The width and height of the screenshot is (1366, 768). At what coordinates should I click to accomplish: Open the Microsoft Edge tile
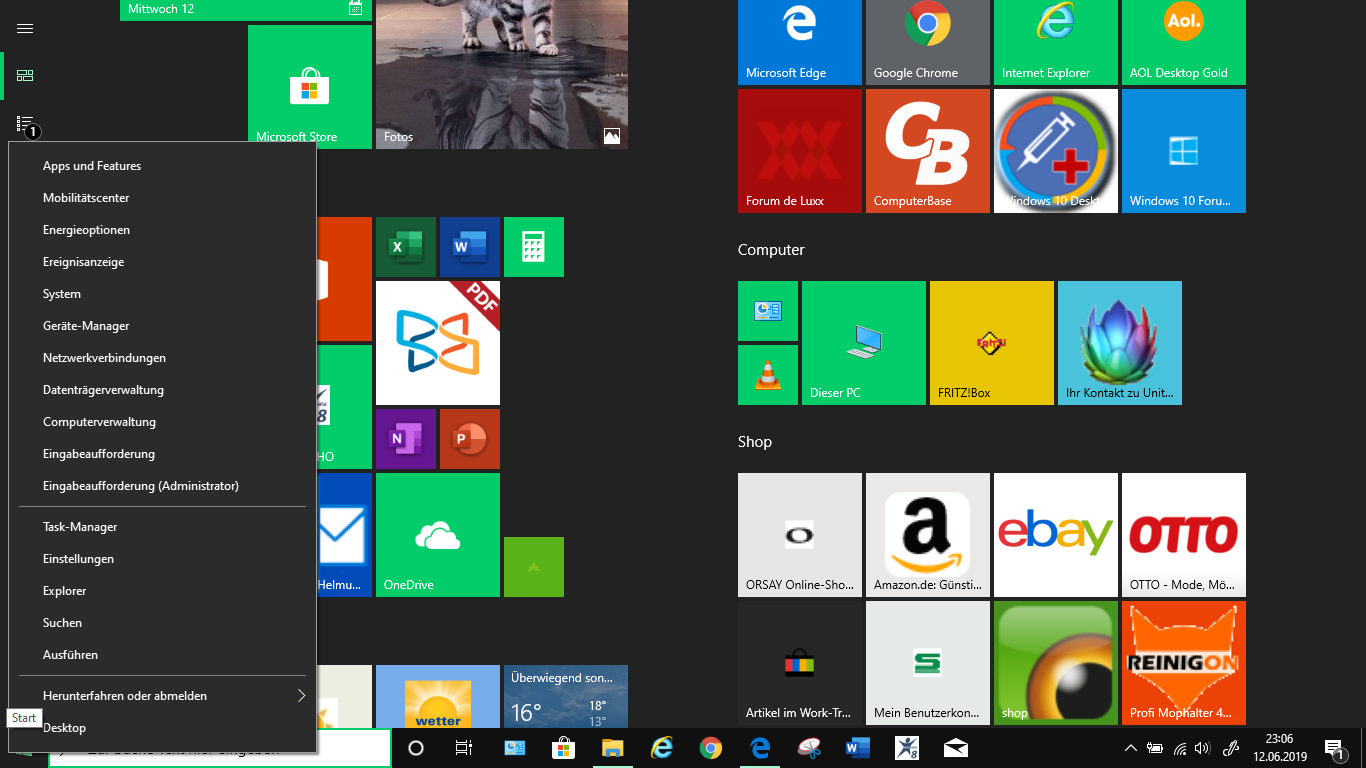coord(799,43)
